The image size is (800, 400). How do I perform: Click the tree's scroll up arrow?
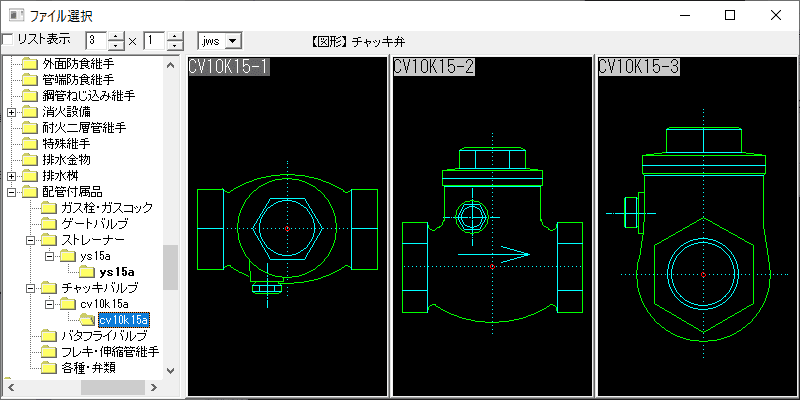(x=170, y=65)
